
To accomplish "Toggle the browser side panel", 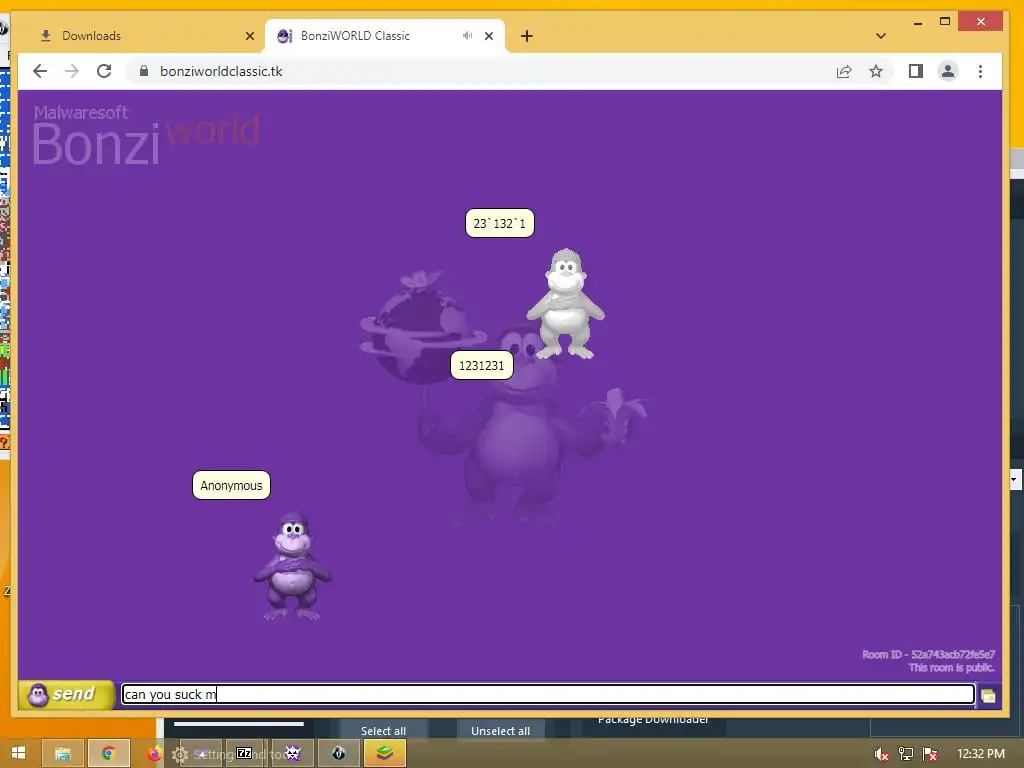I will 916,71.
